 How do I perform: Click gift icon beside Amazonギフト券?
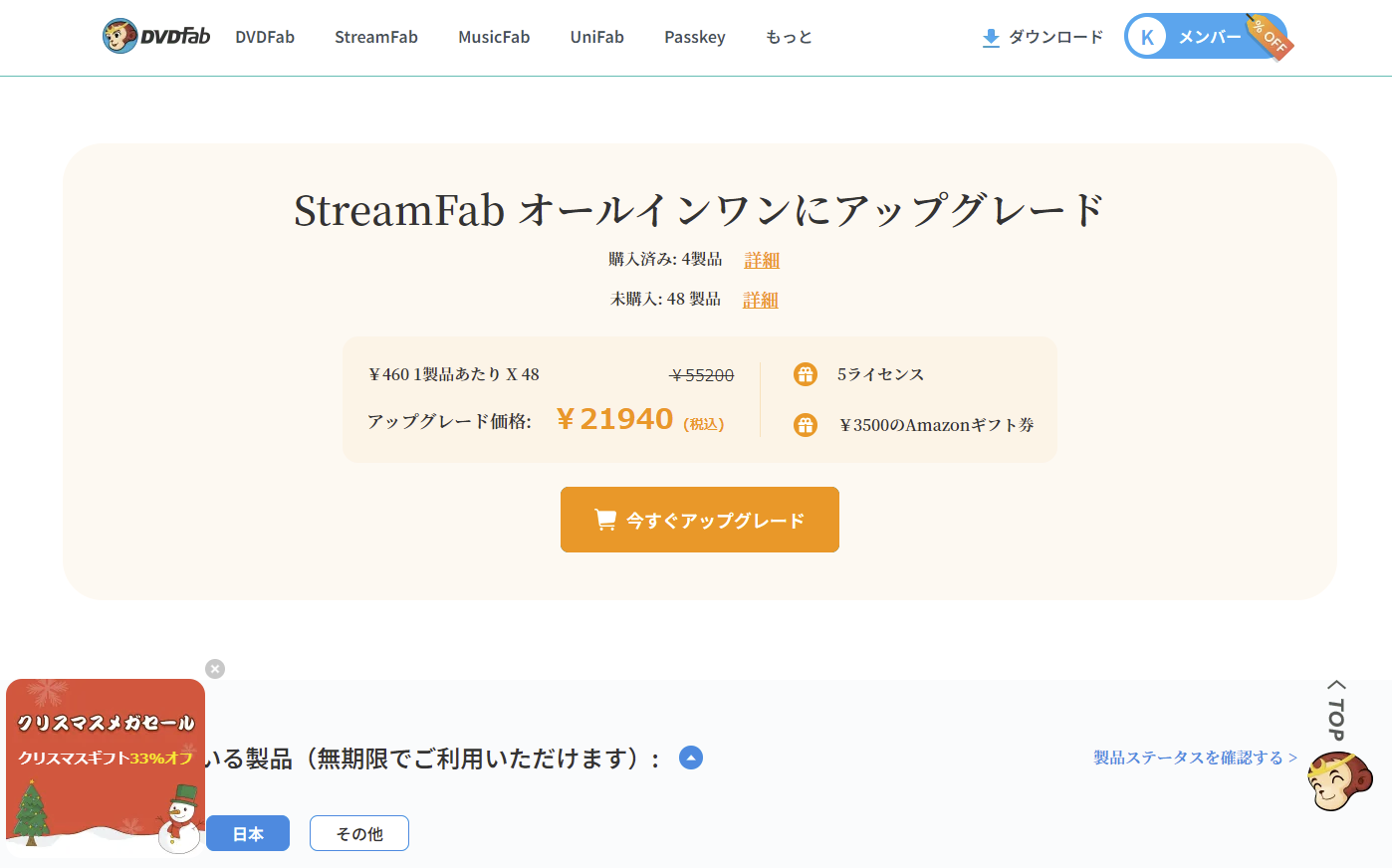click(806, 425)
